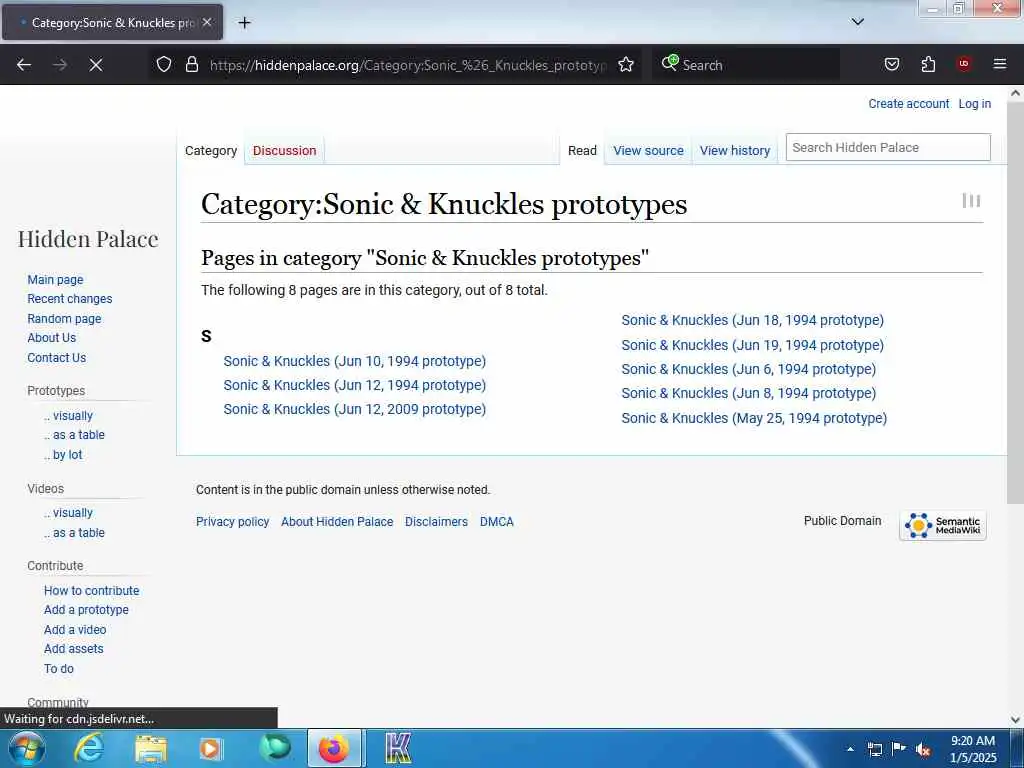
Task: Open the Windows Start menu
Action: point(25,748)
